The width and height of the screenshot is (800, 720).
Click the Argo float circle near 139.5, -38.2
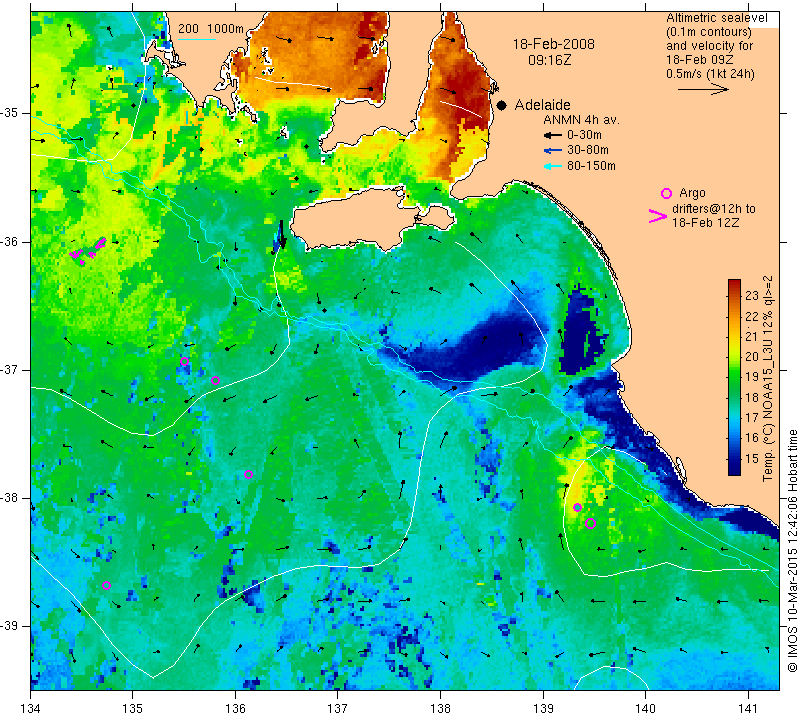[x=591, y=523]
